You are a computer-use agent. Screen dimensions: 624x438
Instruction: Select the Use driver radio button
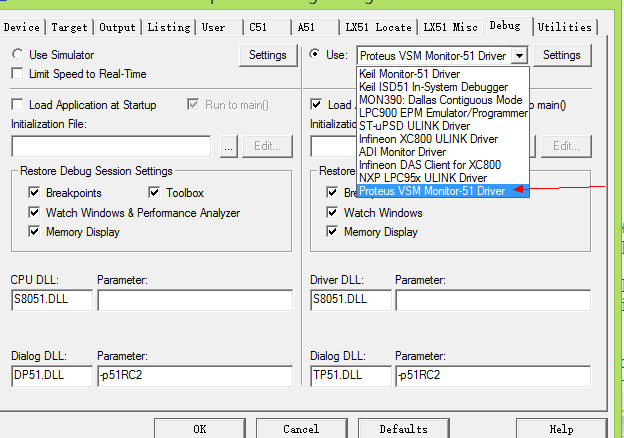(x=314, y=54)
